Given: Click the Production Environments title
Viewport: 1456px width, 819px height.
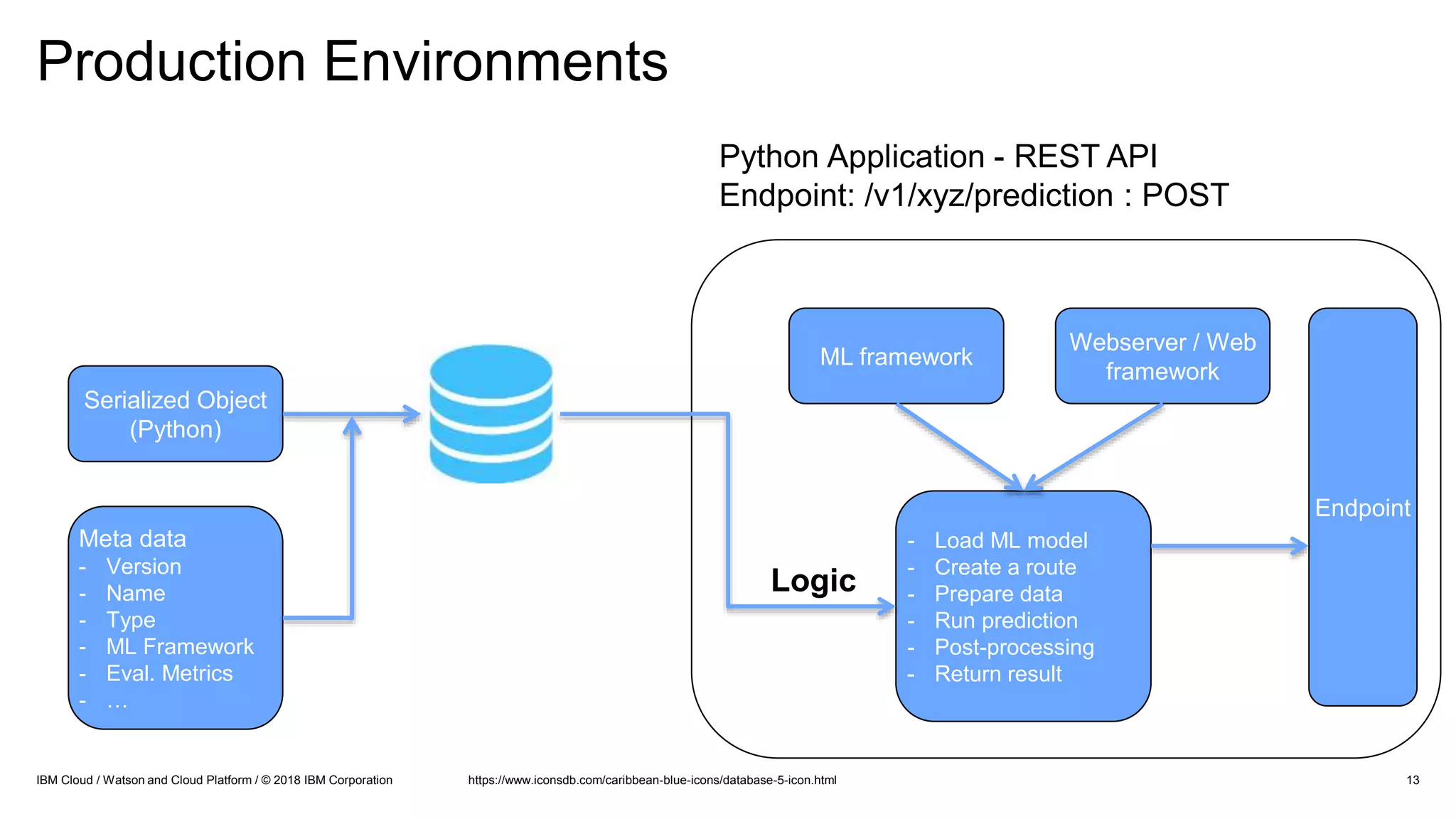Looking at the screenshot, I should [x=353, y=61].
